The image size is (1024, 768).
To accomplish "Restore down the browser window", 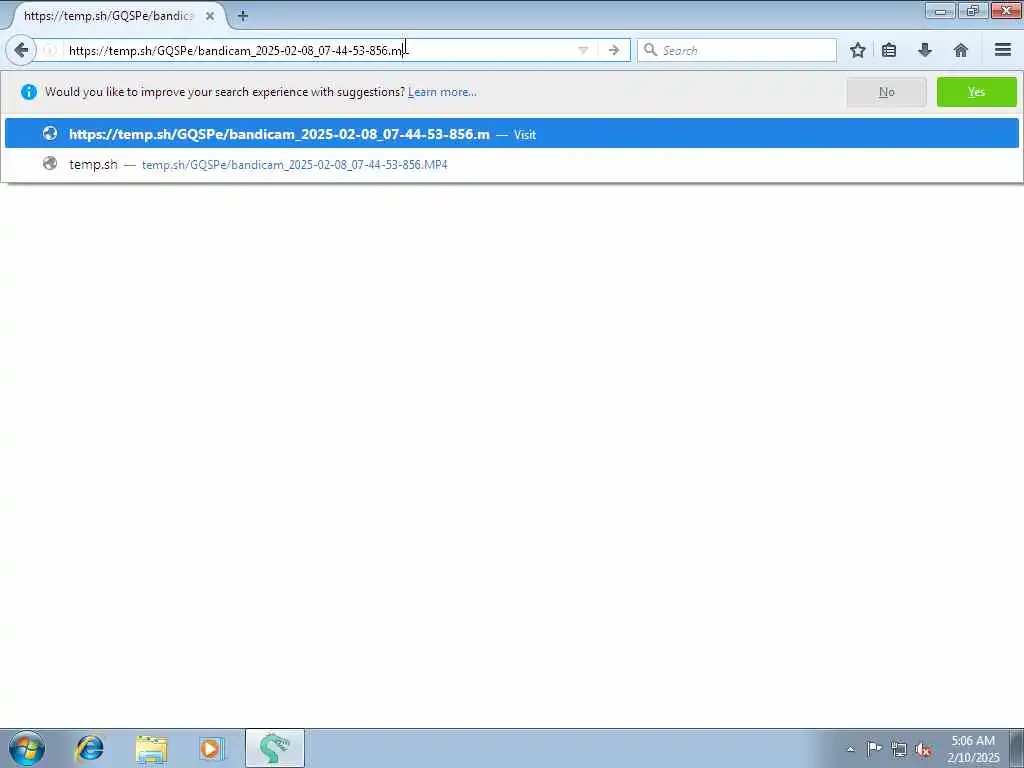I will tap(973, 10).
